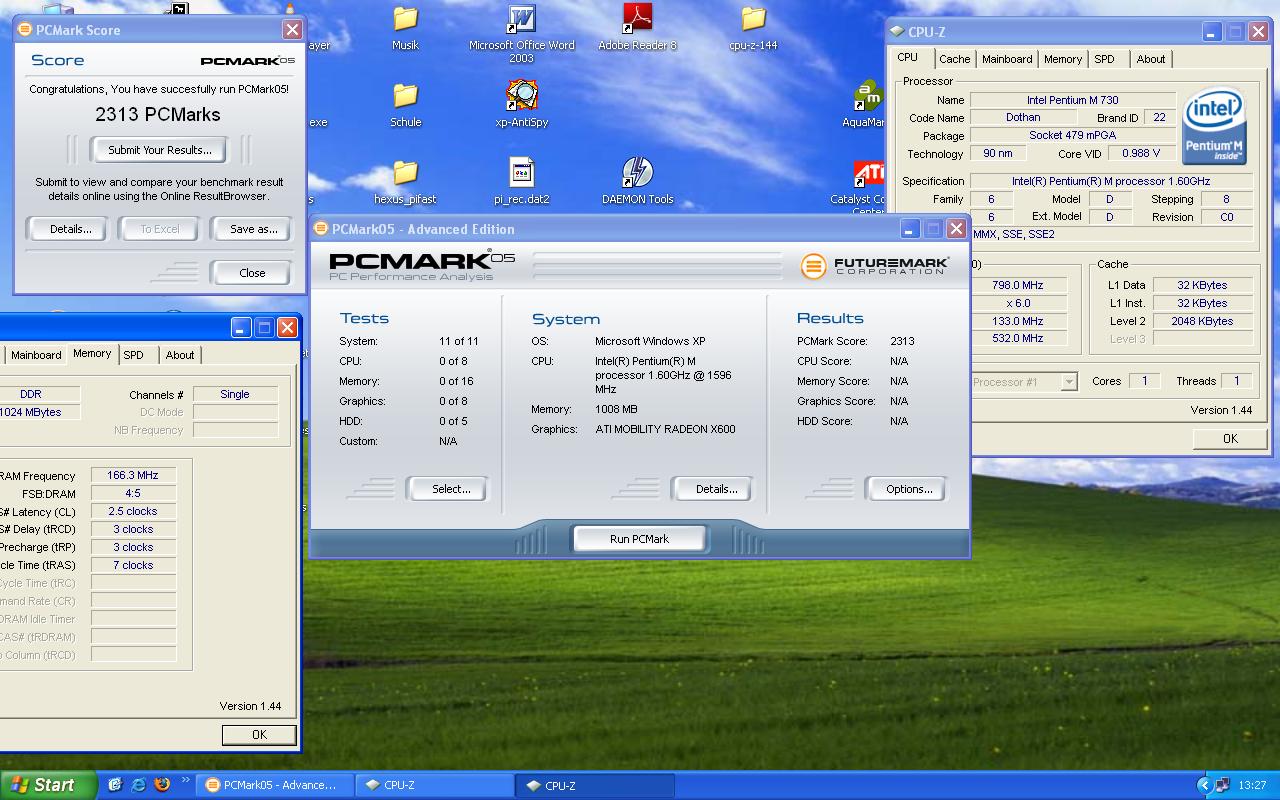Image resolution: width=1280 pixels, height=800 pixels.
Task: Expand hidden system tray icons arrow
Action: pos(1203,785)
